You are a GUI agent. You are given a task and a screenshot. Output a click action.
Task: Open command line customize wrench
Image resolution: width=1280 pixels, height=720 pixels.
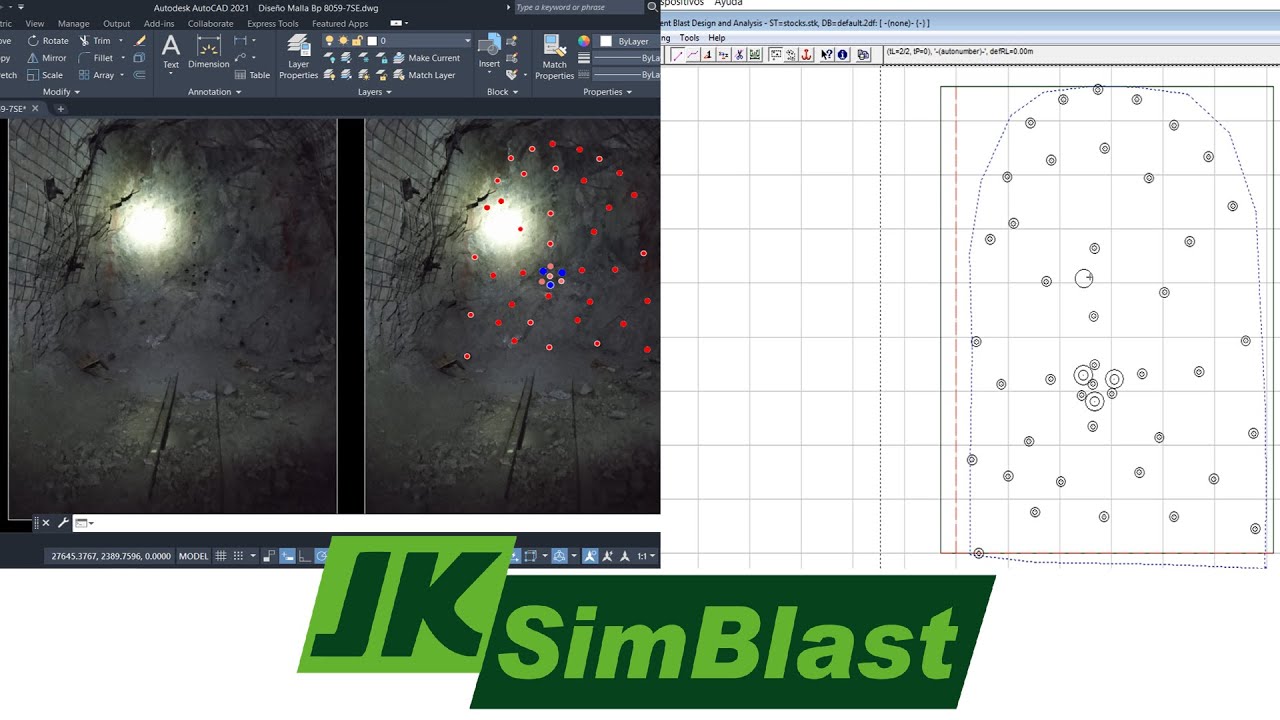click(x=62, y=523)
